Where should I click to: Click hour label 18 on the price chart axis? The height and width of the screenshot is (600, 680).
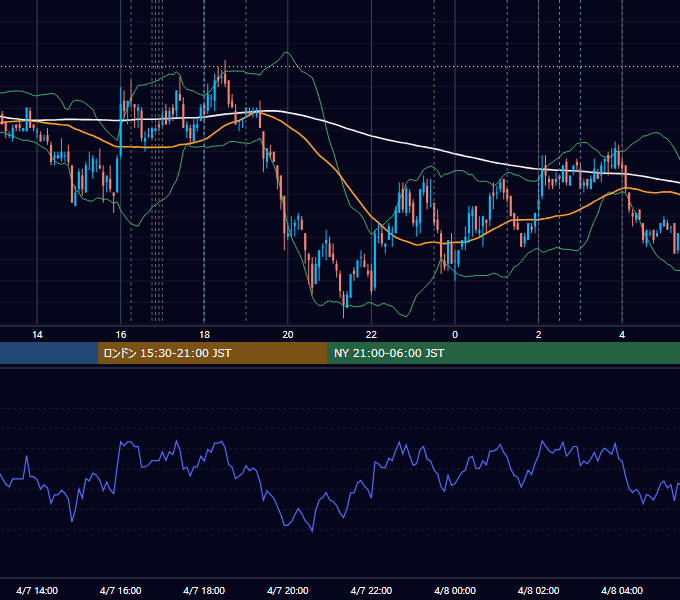pyautogui.click(x=204, y=335)
